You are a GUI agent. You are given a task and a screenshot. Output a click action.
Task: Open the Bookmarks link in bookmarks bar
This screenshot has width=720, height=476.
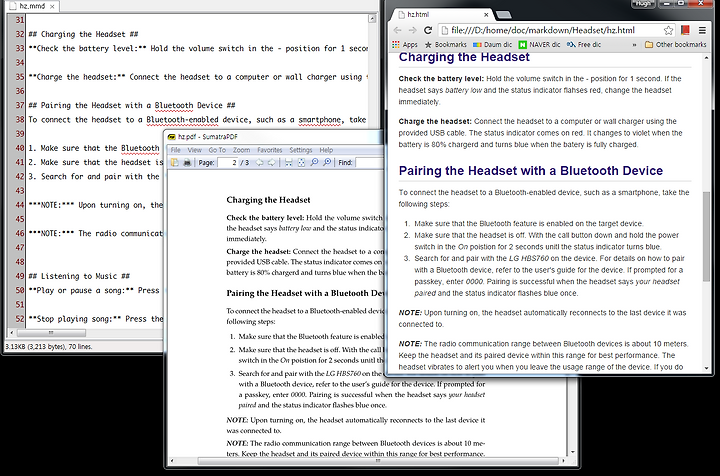point(445,45)
